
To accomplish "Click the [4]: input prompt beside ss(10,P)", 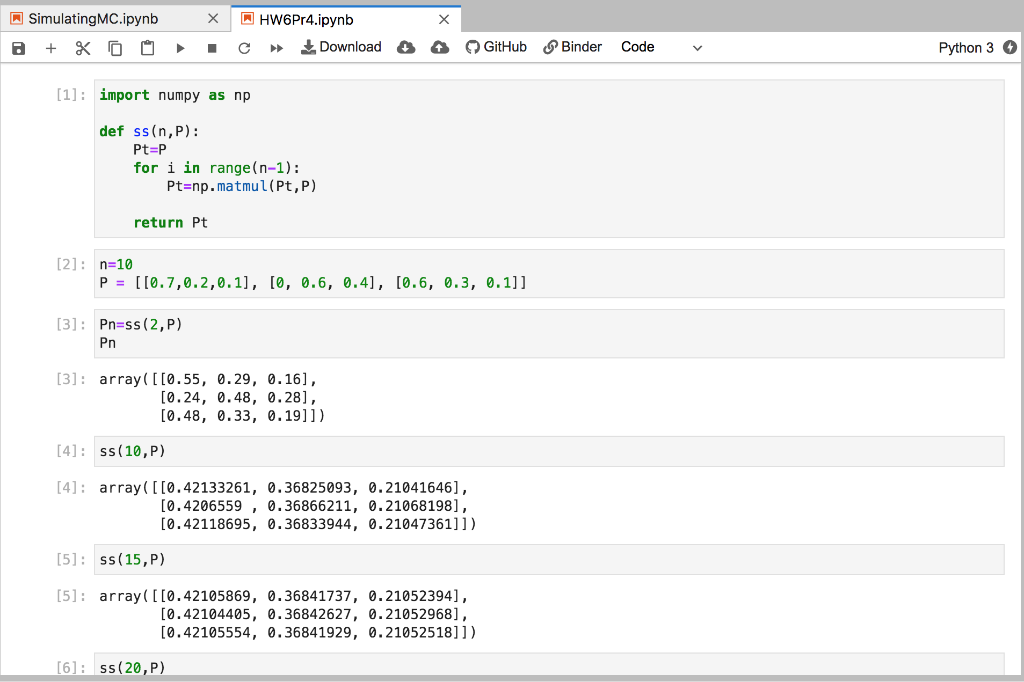I will tap(71, 451).
